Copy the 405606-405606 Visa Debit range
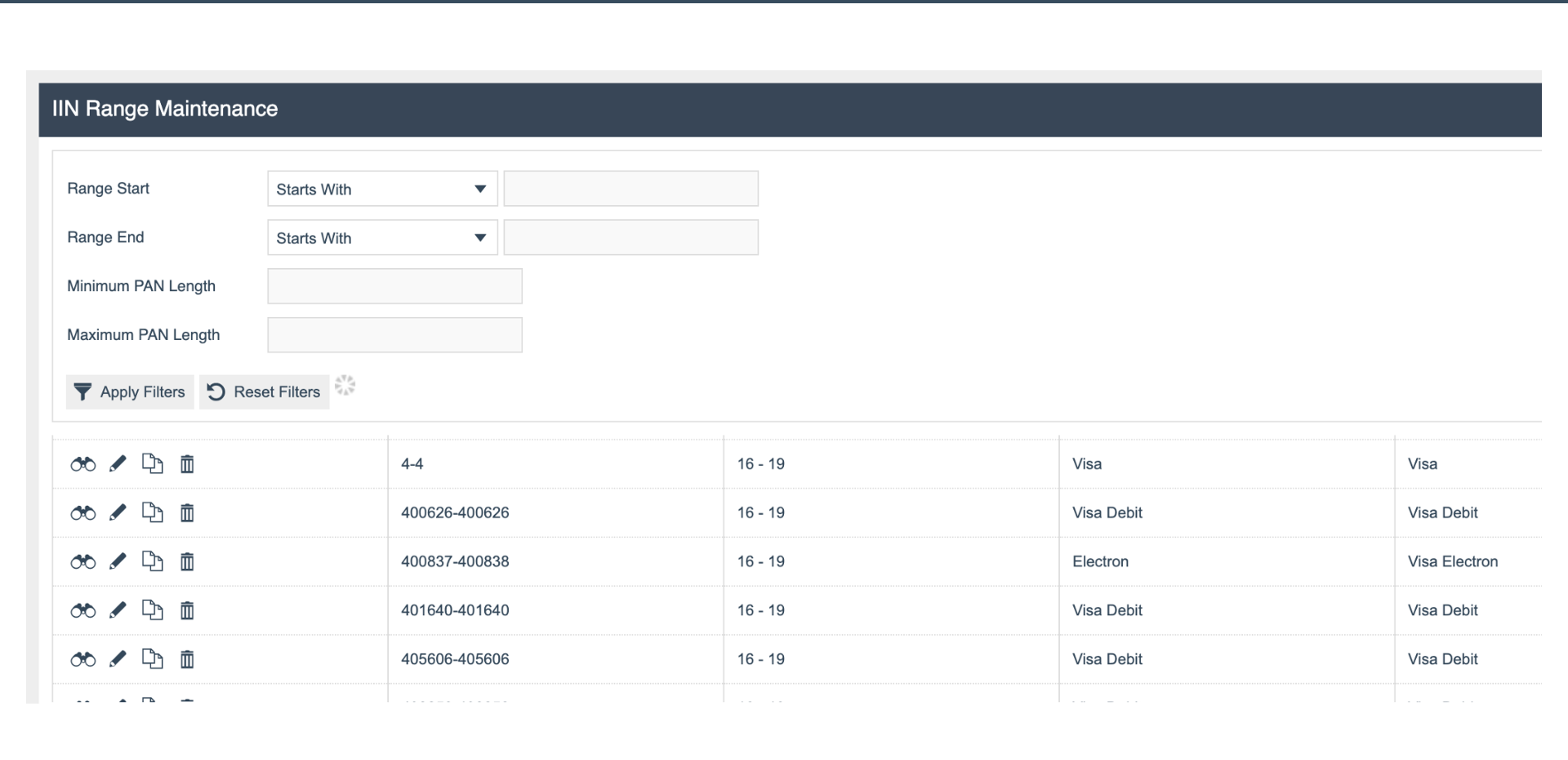 tap(153, 659)
